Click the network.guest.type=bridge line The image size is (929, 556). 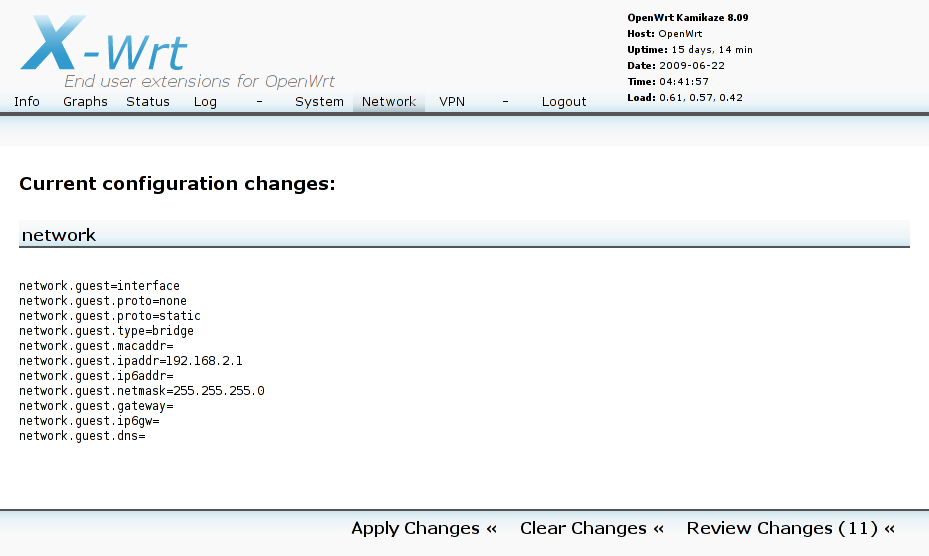[106, 331]
